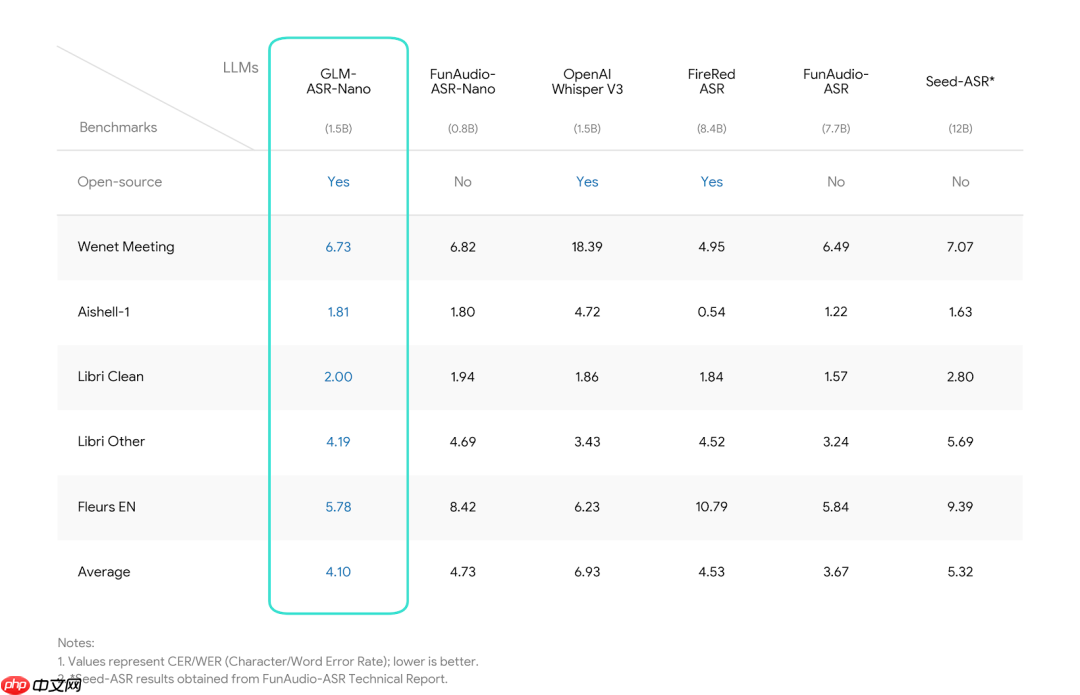Select the GLM-ASR-Nano column header

(338, 81)
